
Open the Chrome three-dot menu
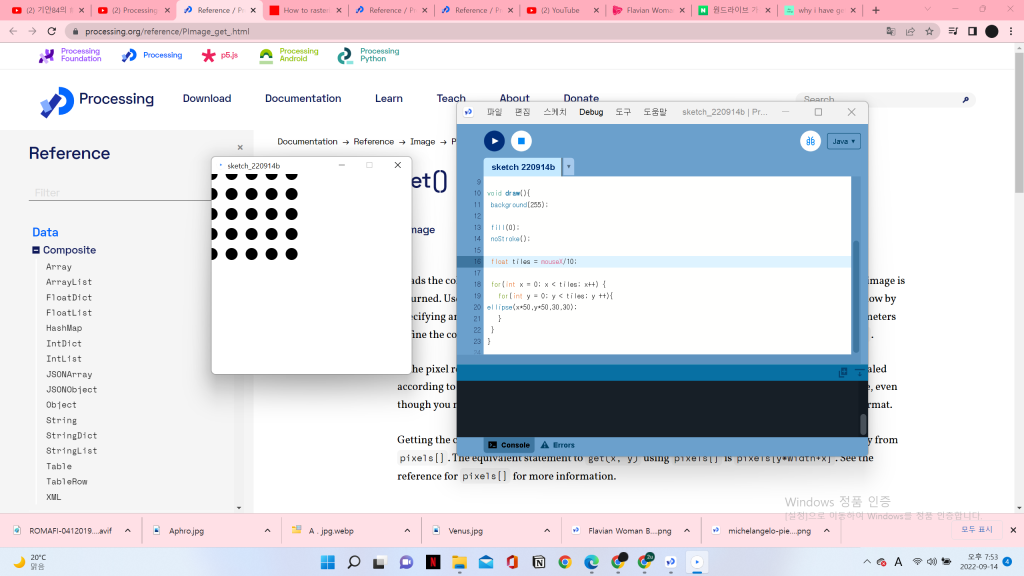(1011, 31)
